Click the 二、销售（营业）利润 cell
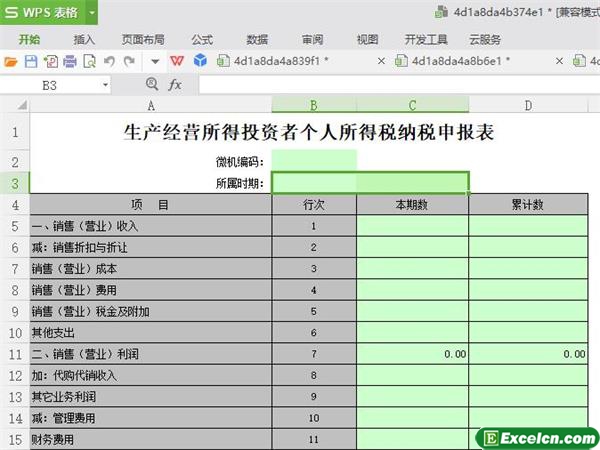This screenshot has height=450, width=600. coord(151,354)
